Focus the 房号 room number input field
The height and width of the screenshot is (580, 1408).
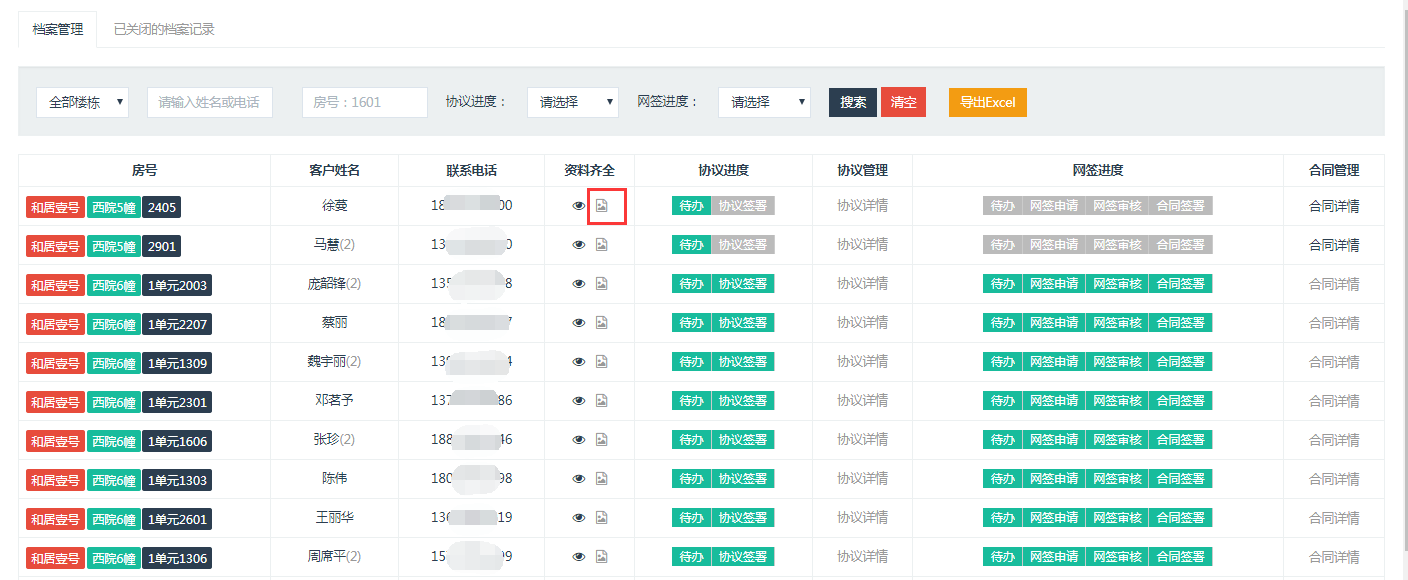click(x=365, y=102)
